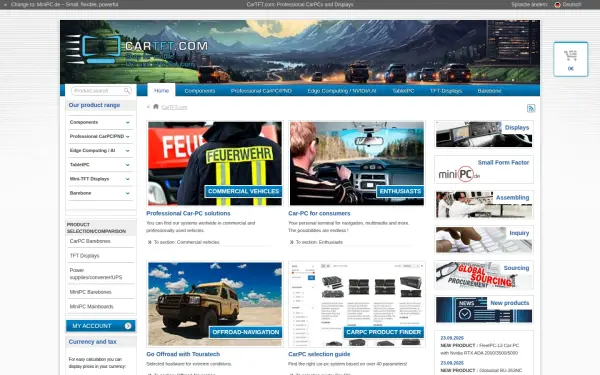600x375 pixels.
Task: Click the My Account arrow icon
Action: [x=128, y=326]
